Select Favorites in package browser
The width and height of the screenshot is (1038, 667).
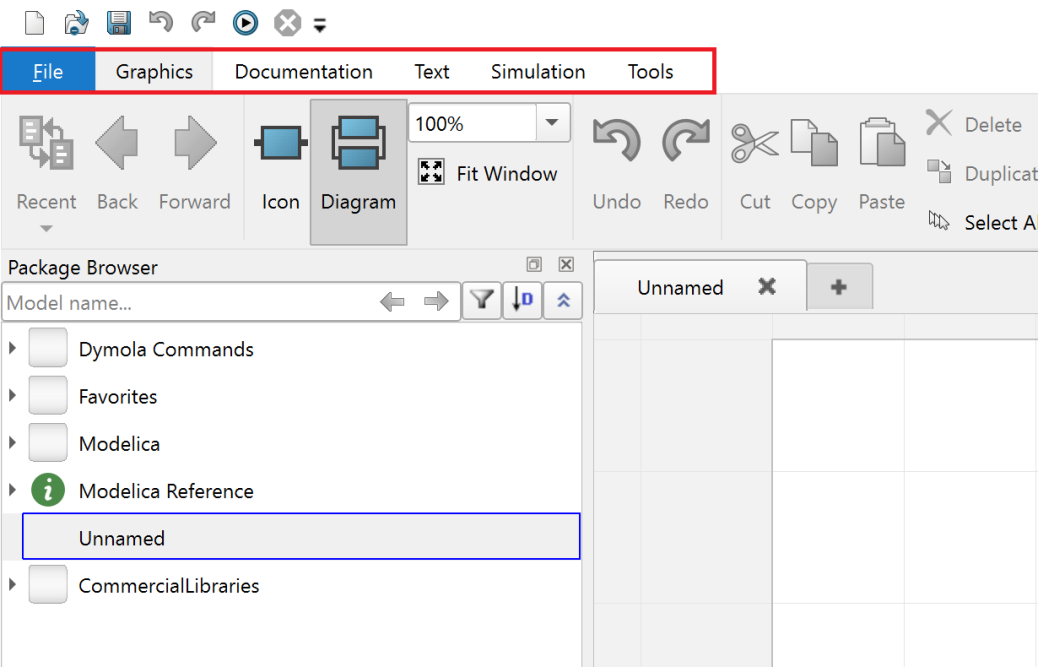(x=118, y=396)
